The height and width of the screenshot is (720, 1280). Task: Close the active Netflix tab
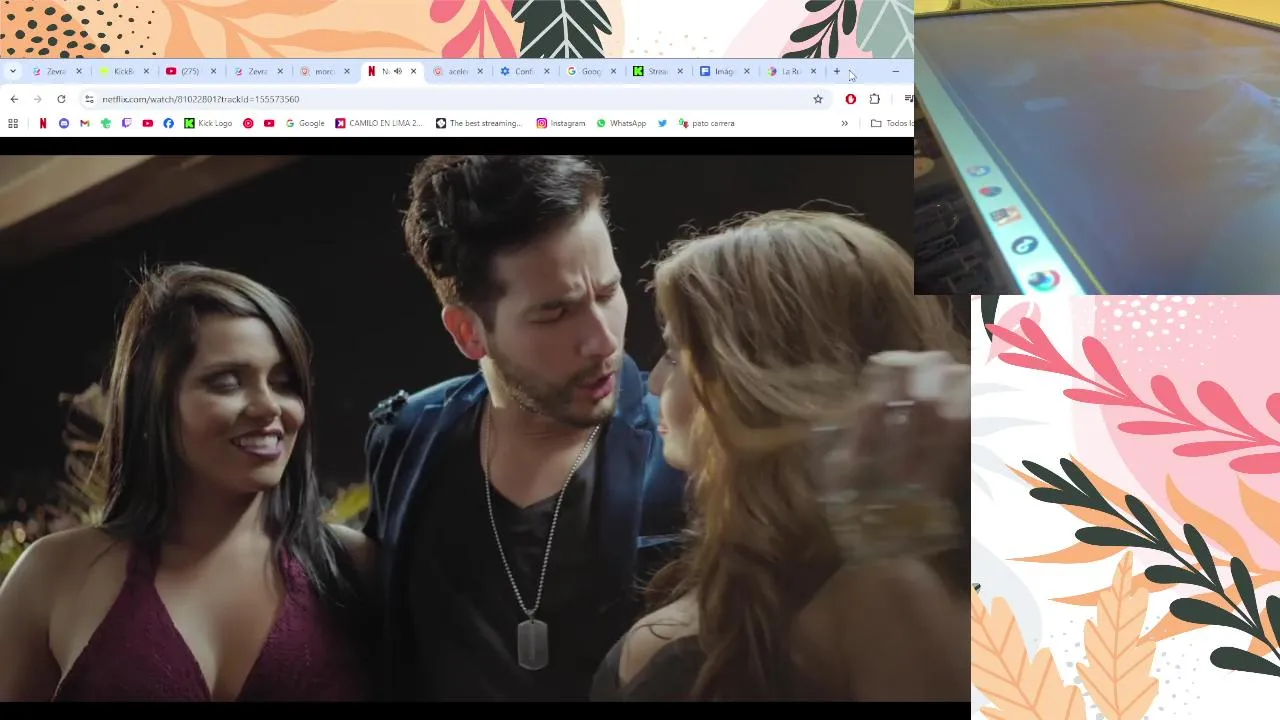tap(413, 71)
